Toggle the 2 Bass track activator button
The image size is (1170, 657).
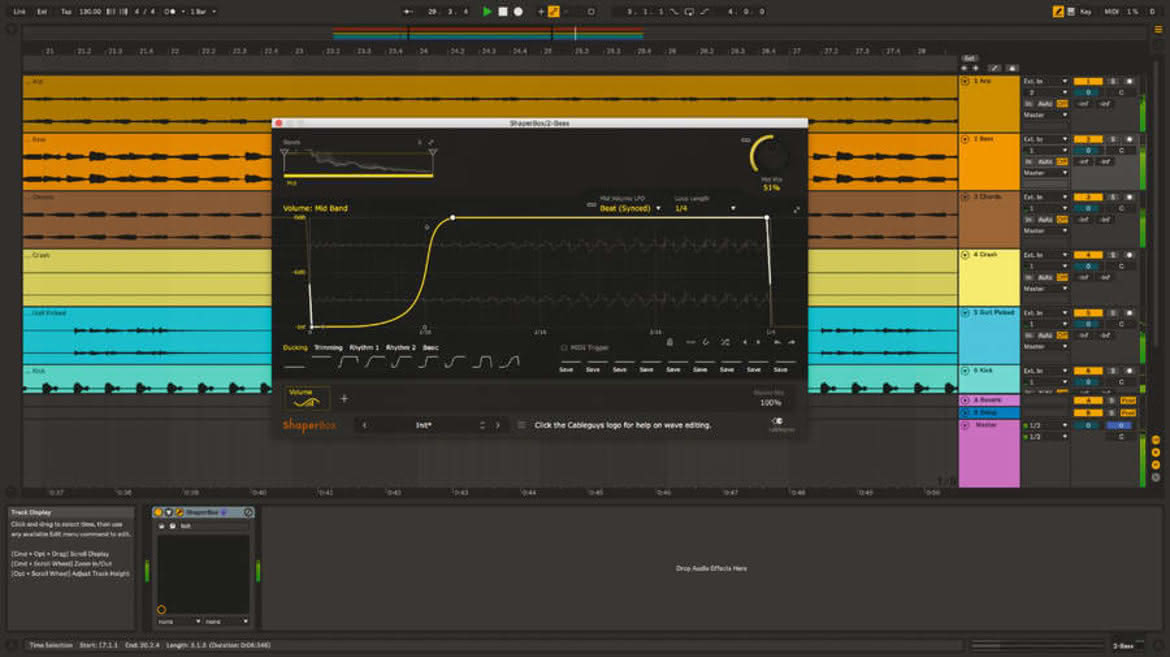[x=1088, y=139]
